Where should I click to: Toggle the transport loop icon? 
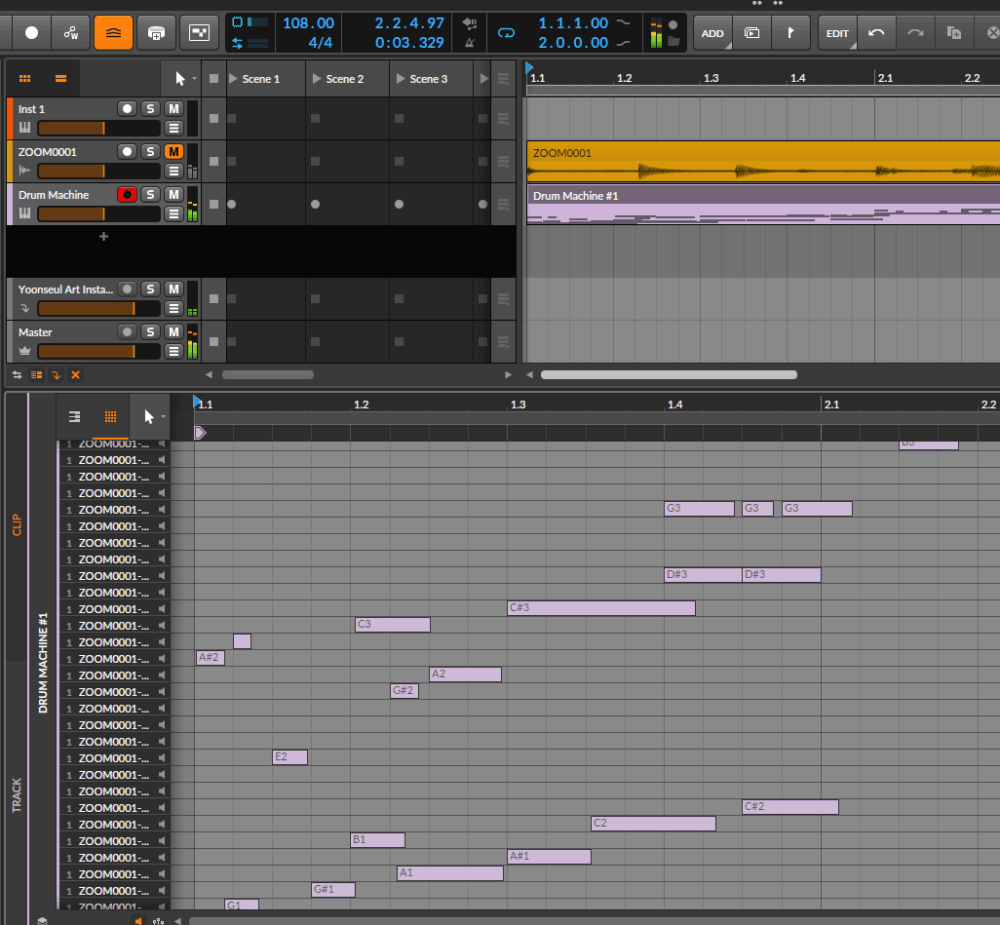pyautogui.click(x=506, y=33)
